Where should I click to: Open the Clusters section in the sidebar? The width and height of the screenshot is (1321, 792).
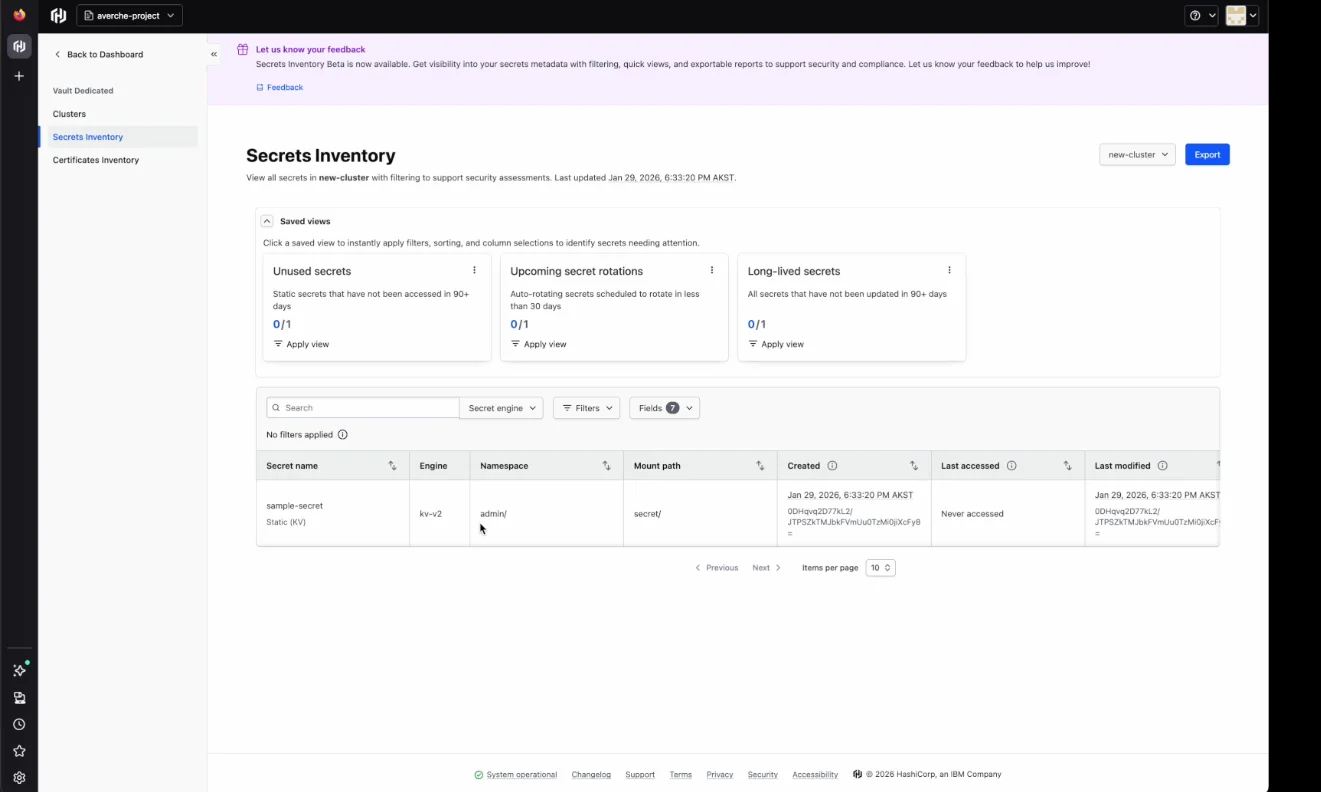69,113
